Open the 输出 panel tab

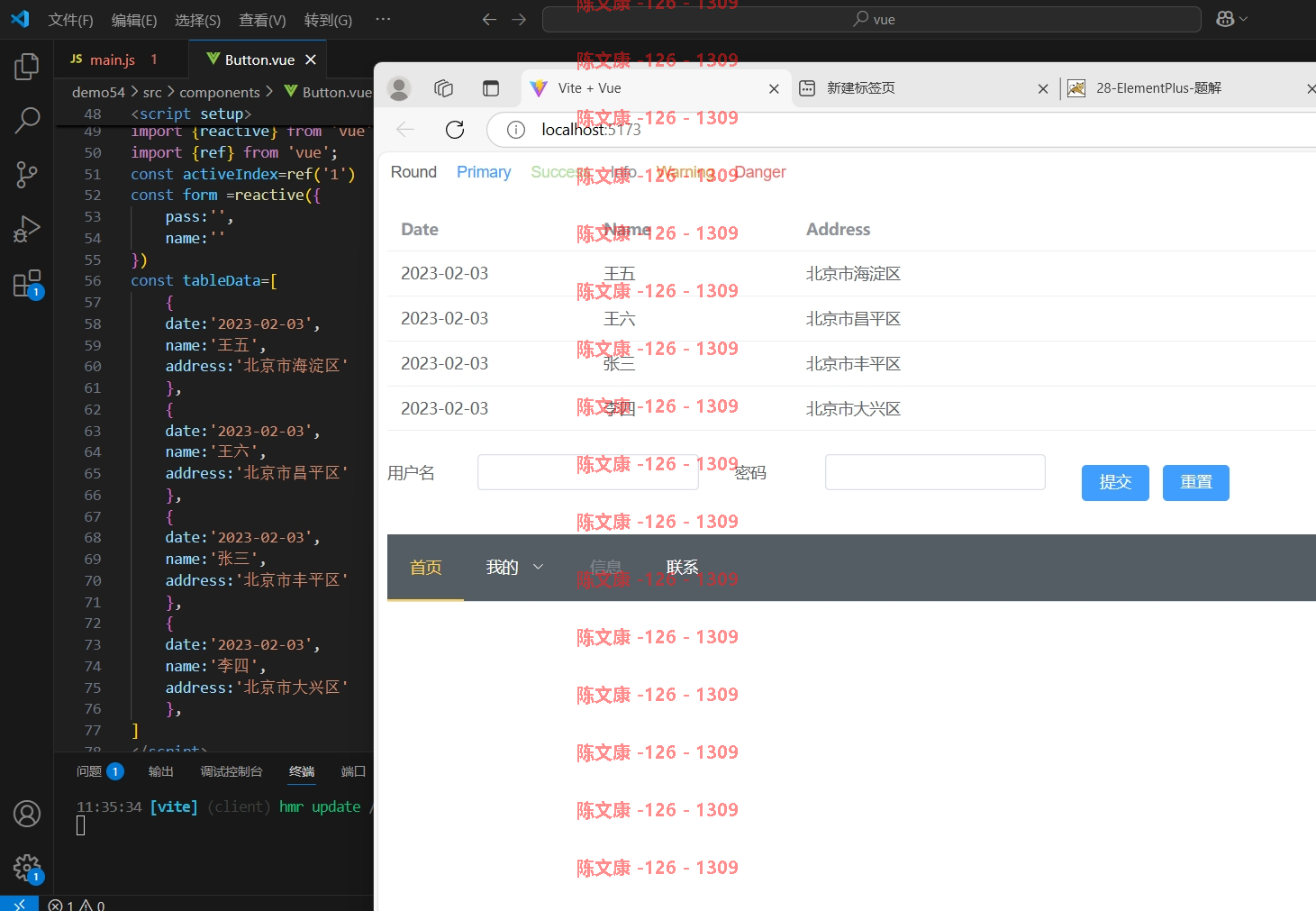tap(160, 771)
